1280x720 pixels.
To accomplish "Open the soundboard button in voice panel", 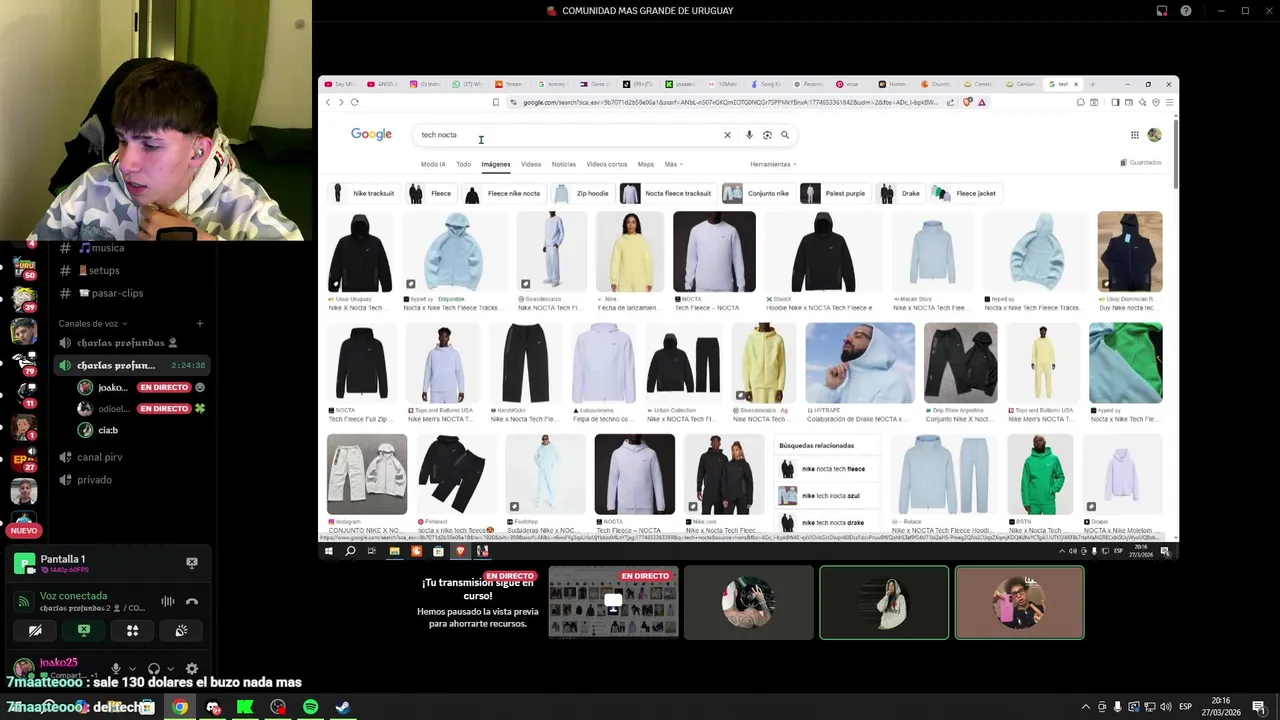I will [181, 631].
